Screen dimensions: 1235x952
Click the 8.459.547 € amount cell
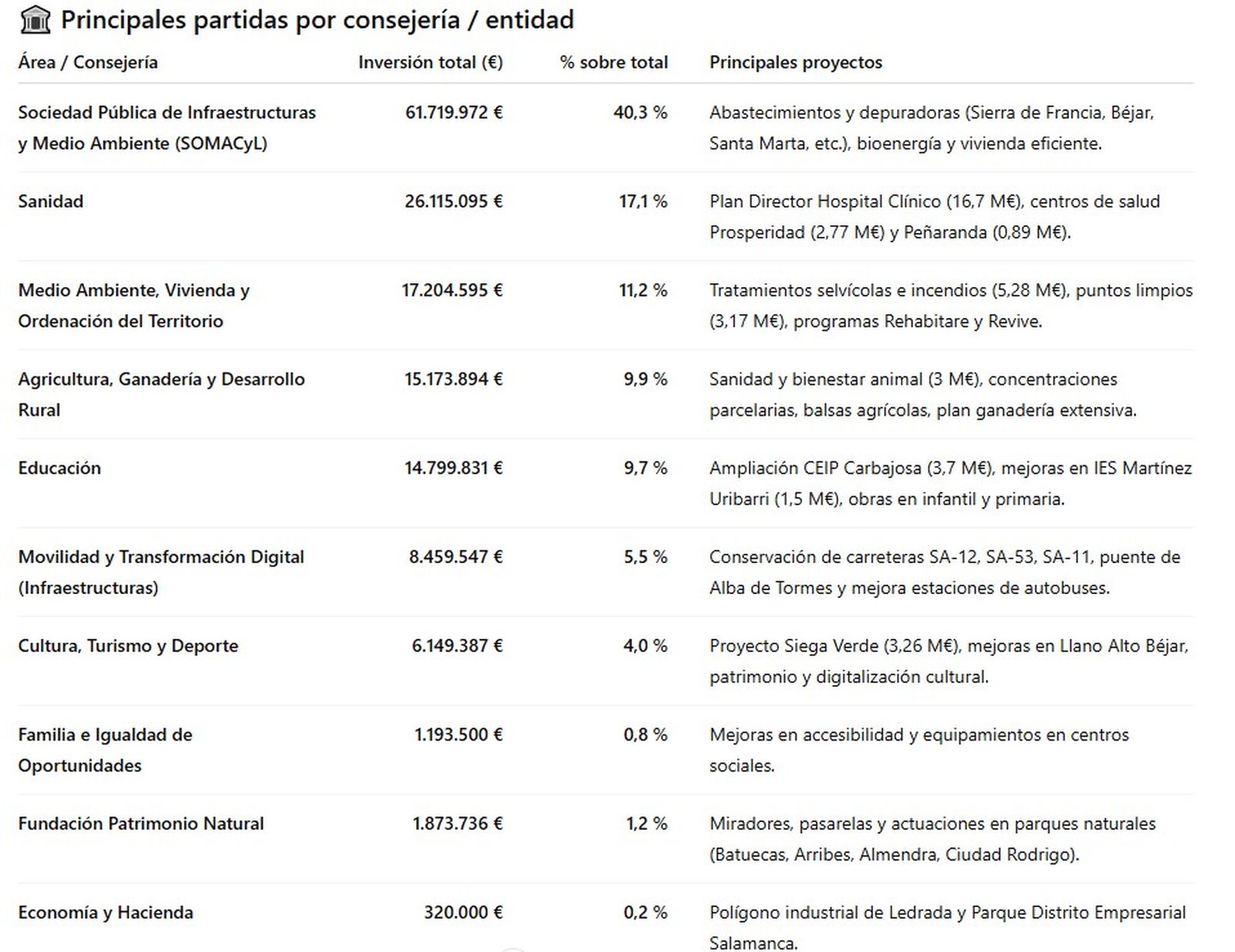[x=455, y=556]
